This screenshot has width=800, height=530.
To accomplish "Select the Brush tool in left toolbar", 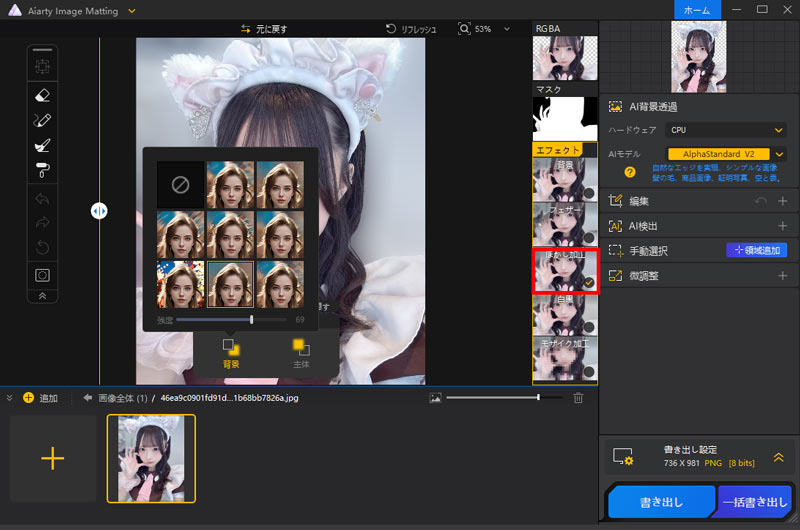I will click(42, 120).
